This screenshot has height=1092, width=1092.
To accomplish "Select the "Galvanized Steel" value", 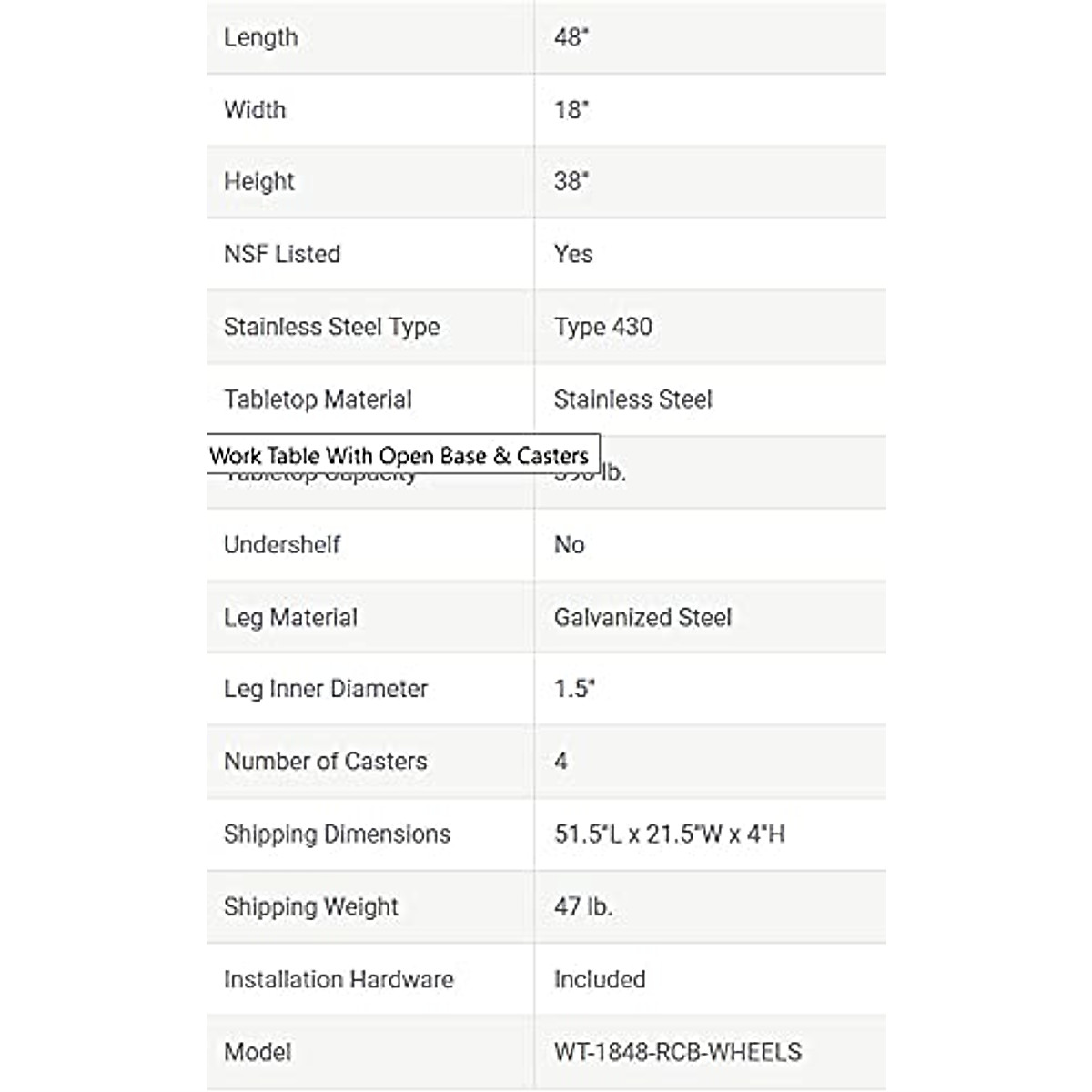I will 642,617.
